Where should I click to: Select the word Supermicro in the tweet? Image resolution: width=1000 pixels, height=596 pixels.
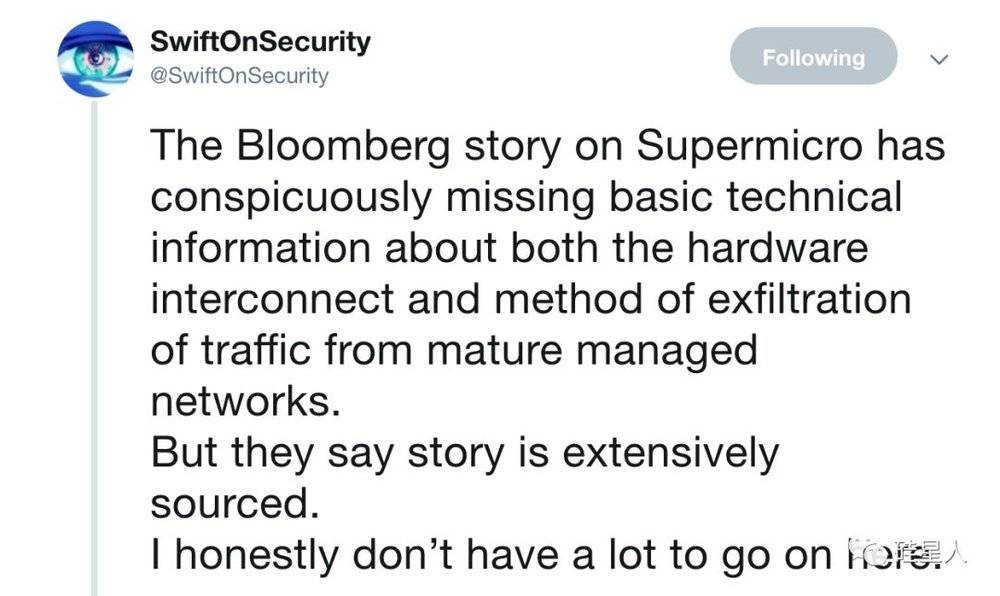click(x=749, y=147)
